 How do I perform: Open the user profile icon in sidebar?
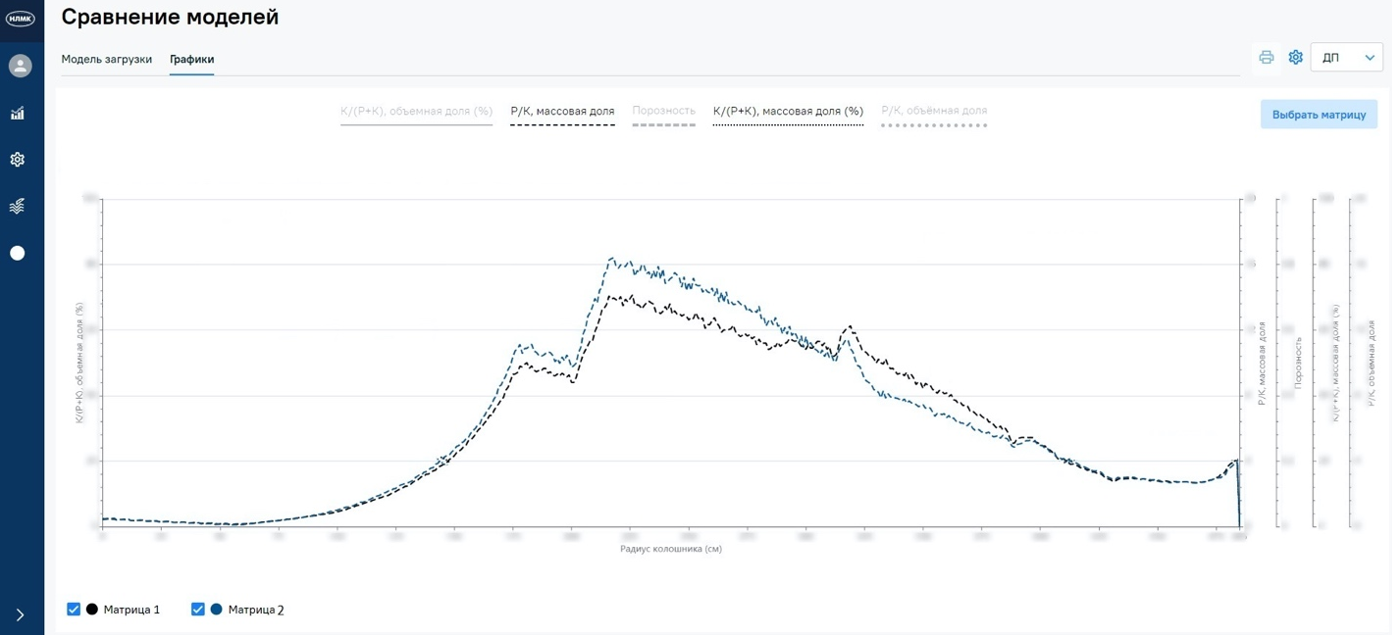18,66
